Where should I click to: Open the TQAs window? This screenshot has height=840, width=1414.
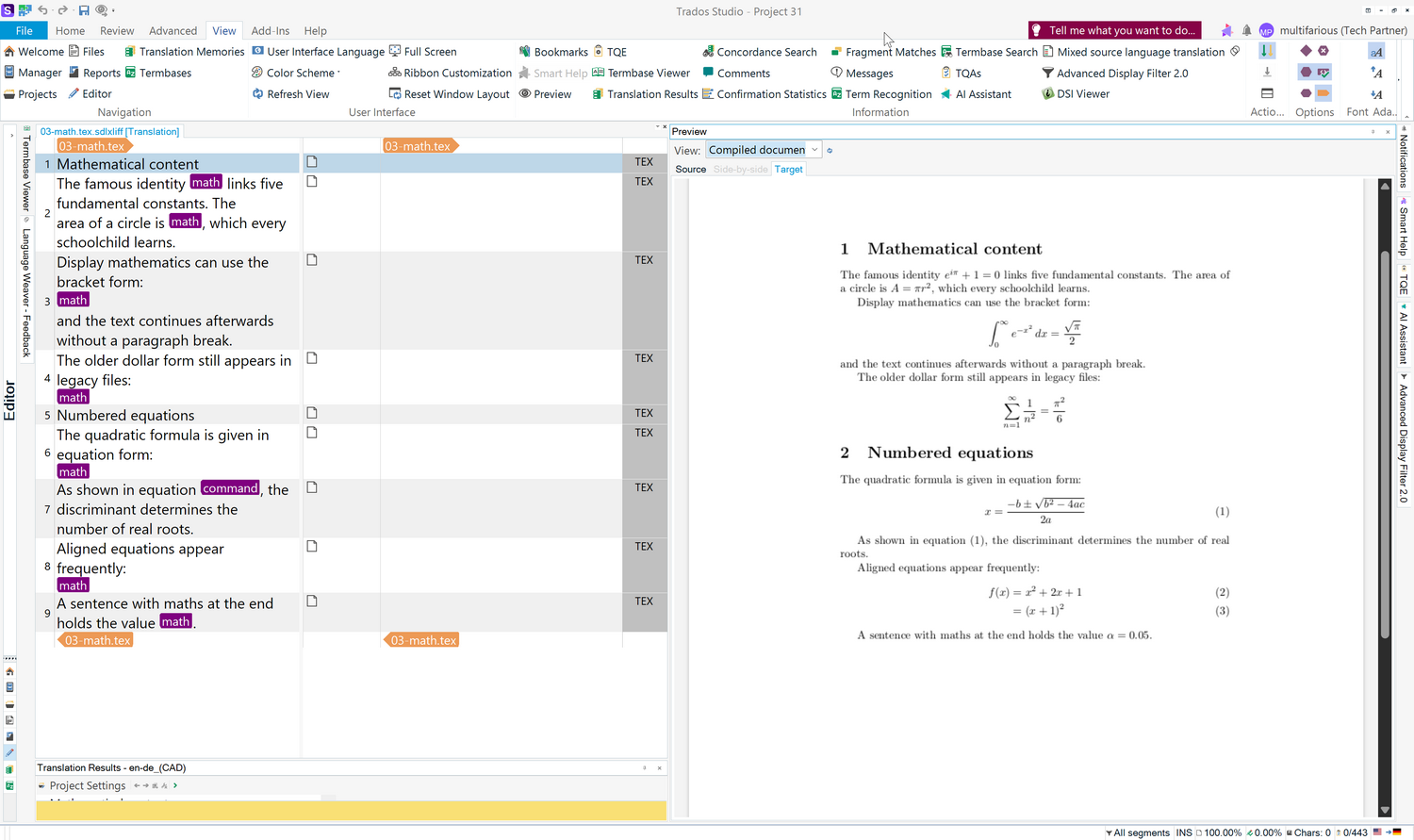pyautogui.click(x=961, y=73)
